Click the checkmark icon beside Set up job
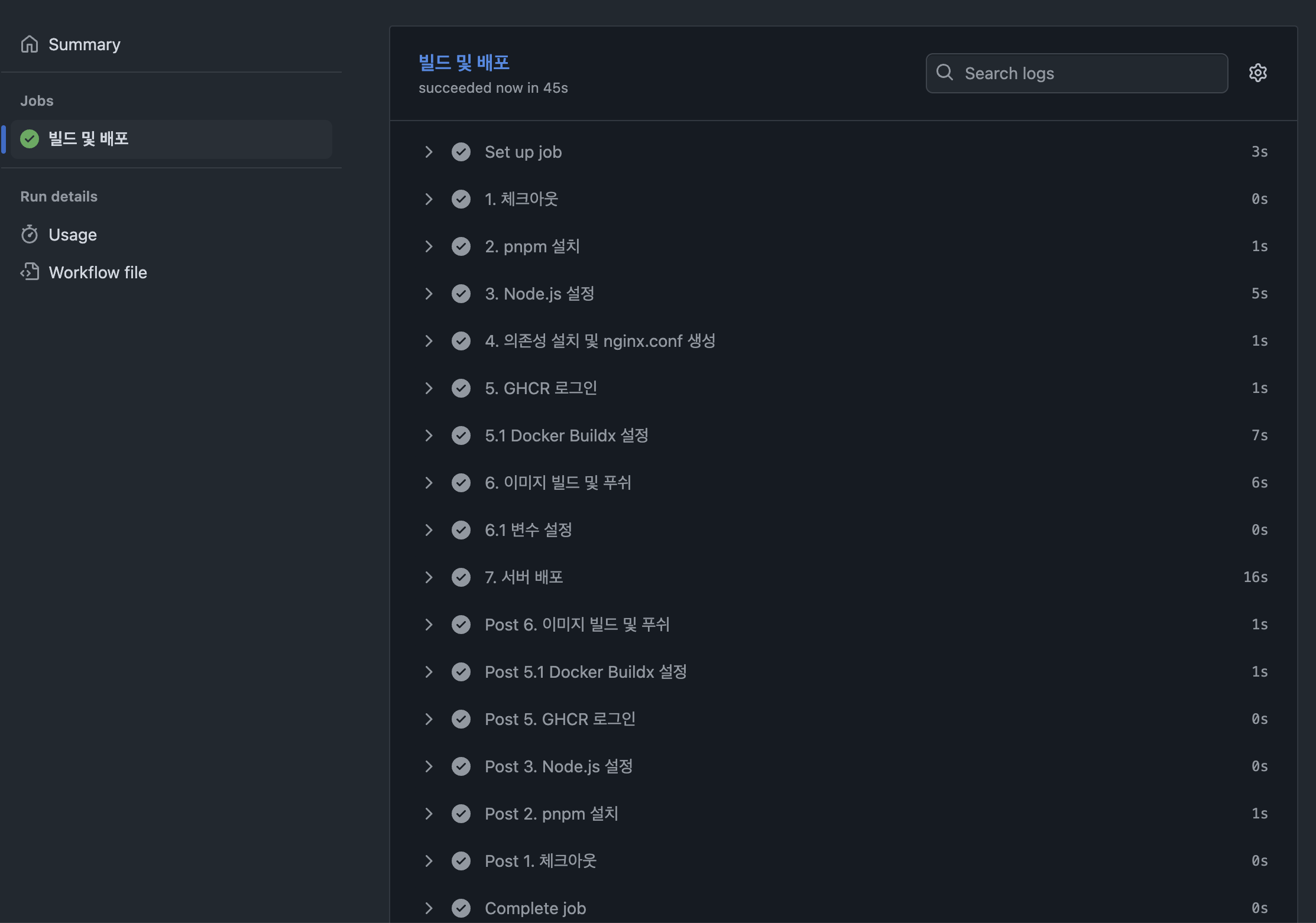 pos(461,152)
